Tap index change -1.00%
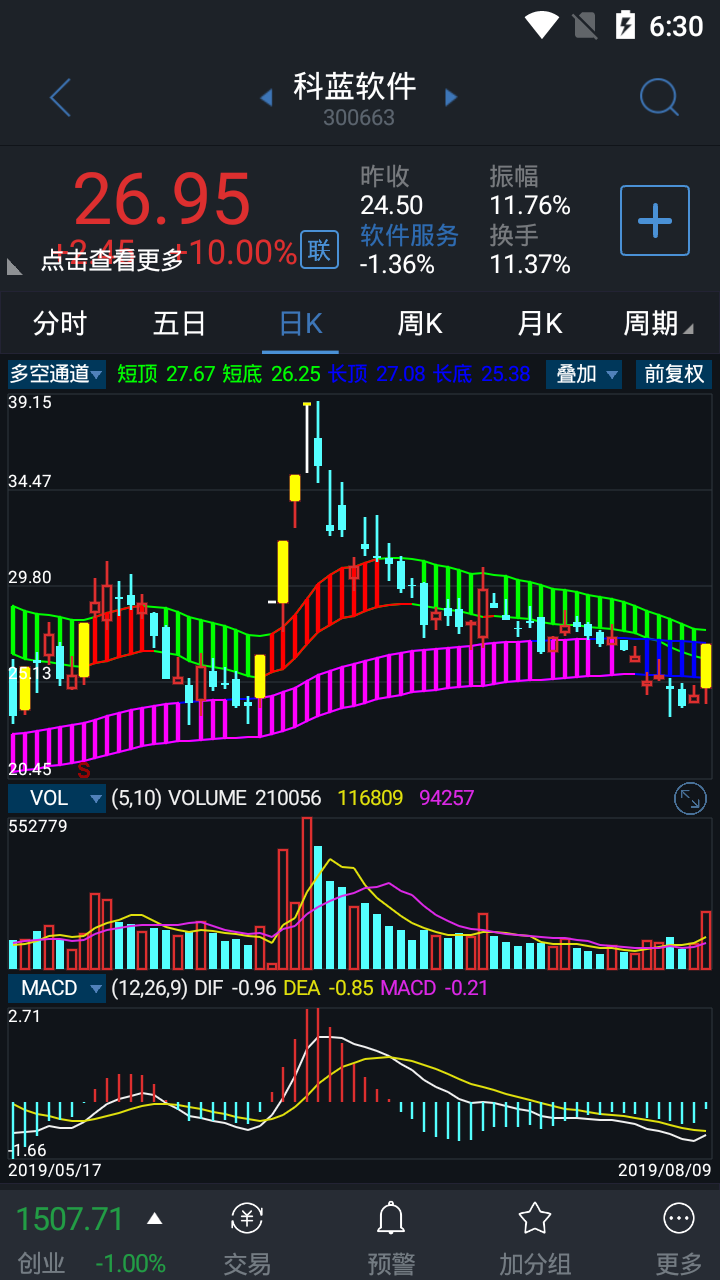Screen dimensions: 720x1280 point(130,1263)
